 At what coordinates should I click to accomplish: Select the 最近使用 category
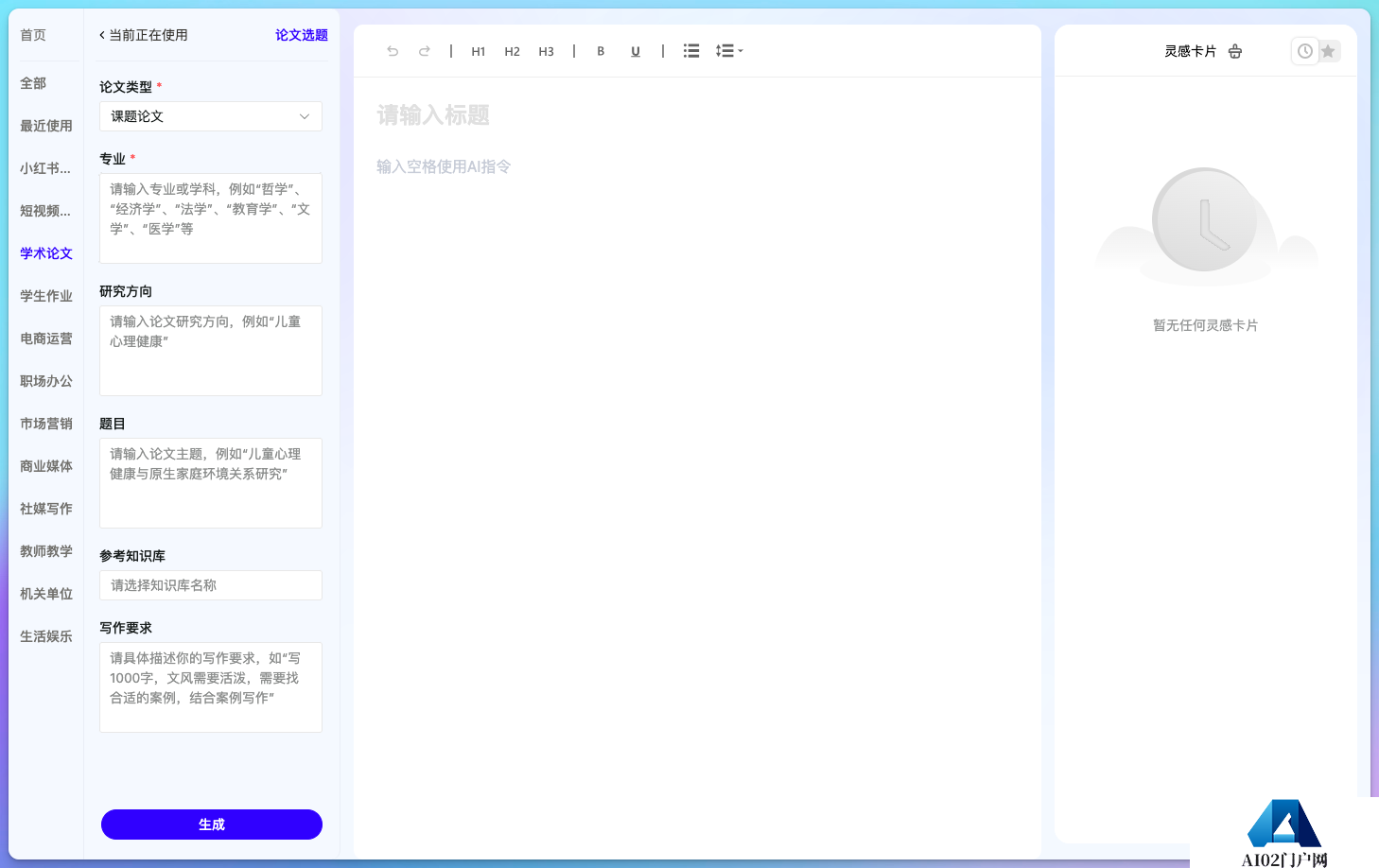46,126
